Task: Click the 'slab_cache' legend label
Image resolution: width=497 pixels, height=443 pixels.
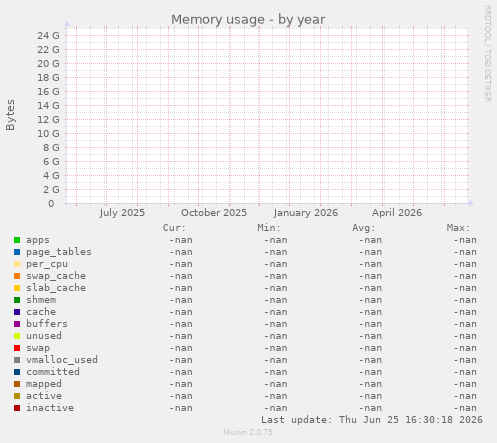Action: click(x=56, y=288)
